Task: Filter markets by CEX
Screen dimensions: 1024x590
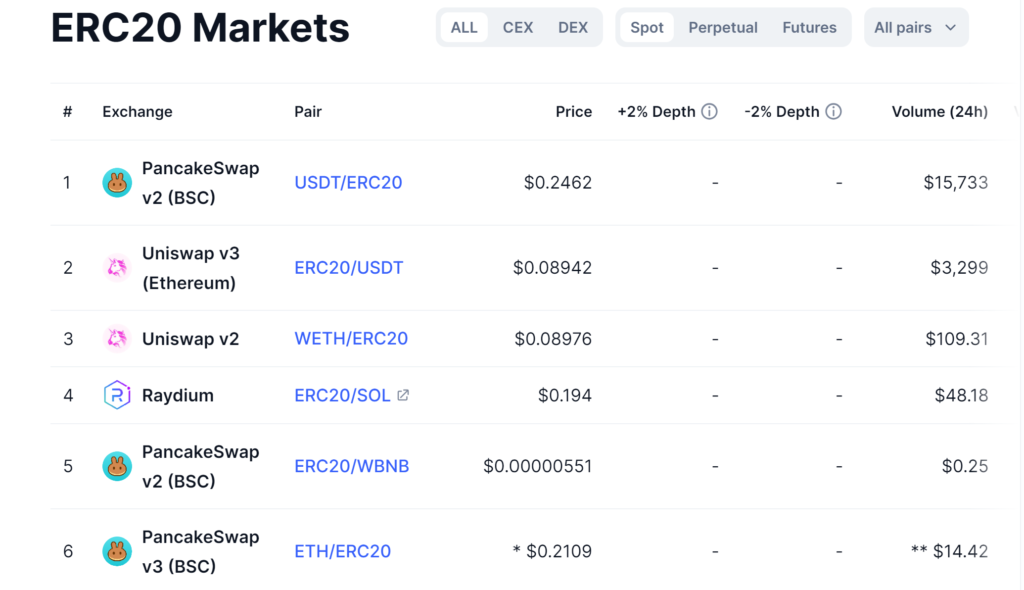Action: point(518,28)
